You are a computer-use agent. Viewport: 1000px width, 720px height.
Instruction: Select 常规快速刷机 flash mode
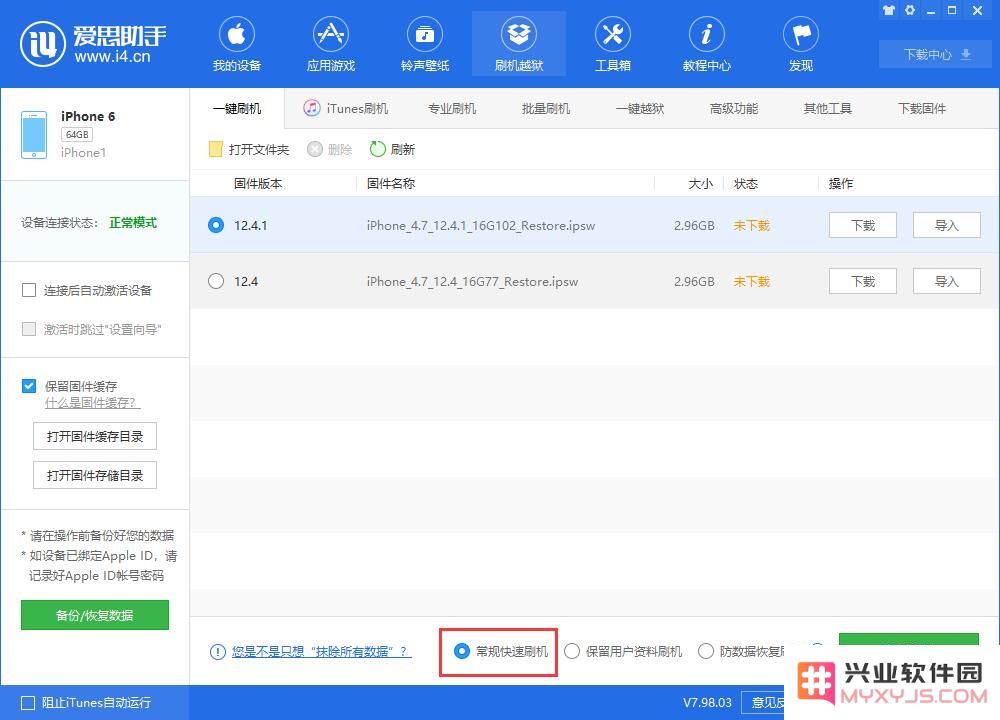462,651
